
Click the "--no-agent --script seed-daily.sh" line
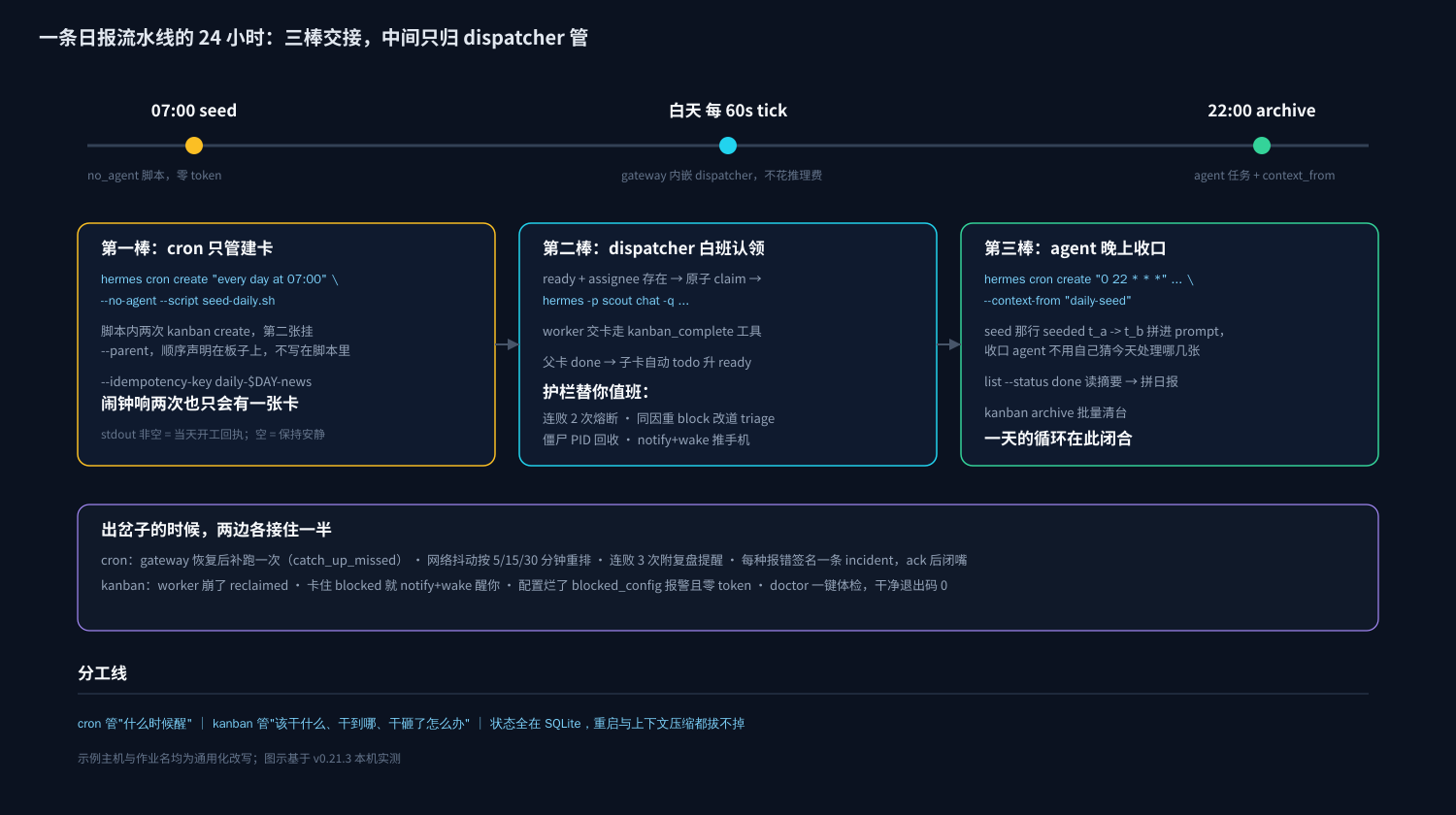click(188, 301)
